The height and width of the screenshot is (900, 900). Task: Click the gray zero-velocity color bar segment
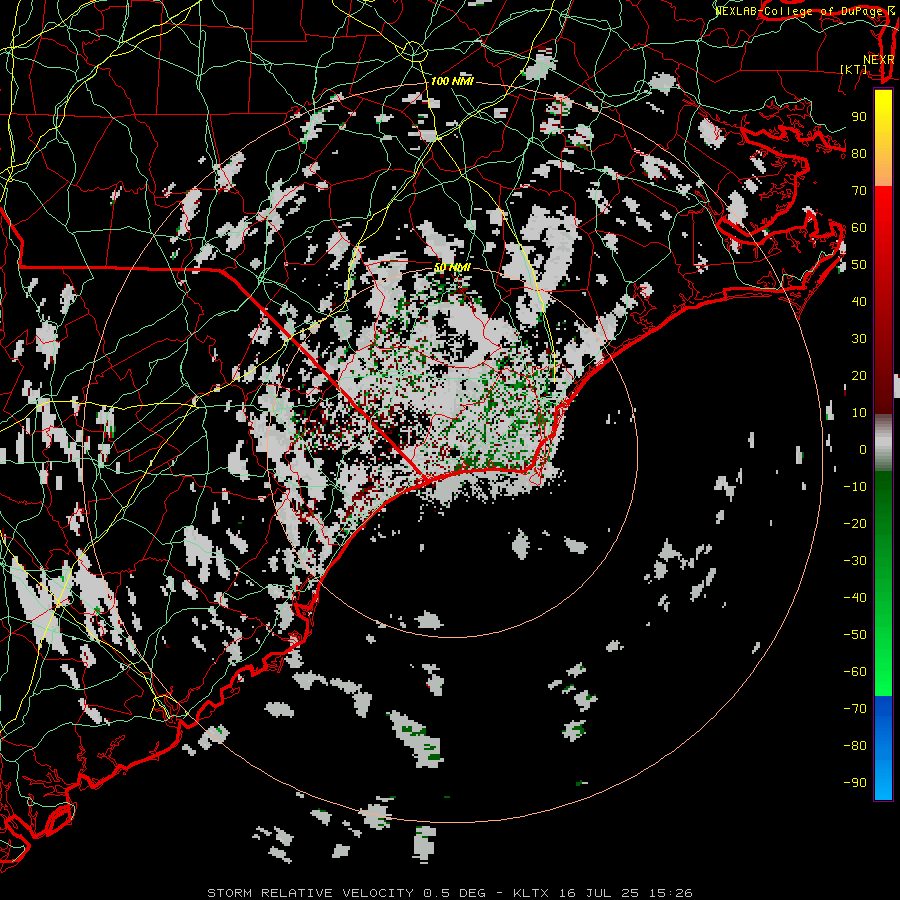point(883,443)
